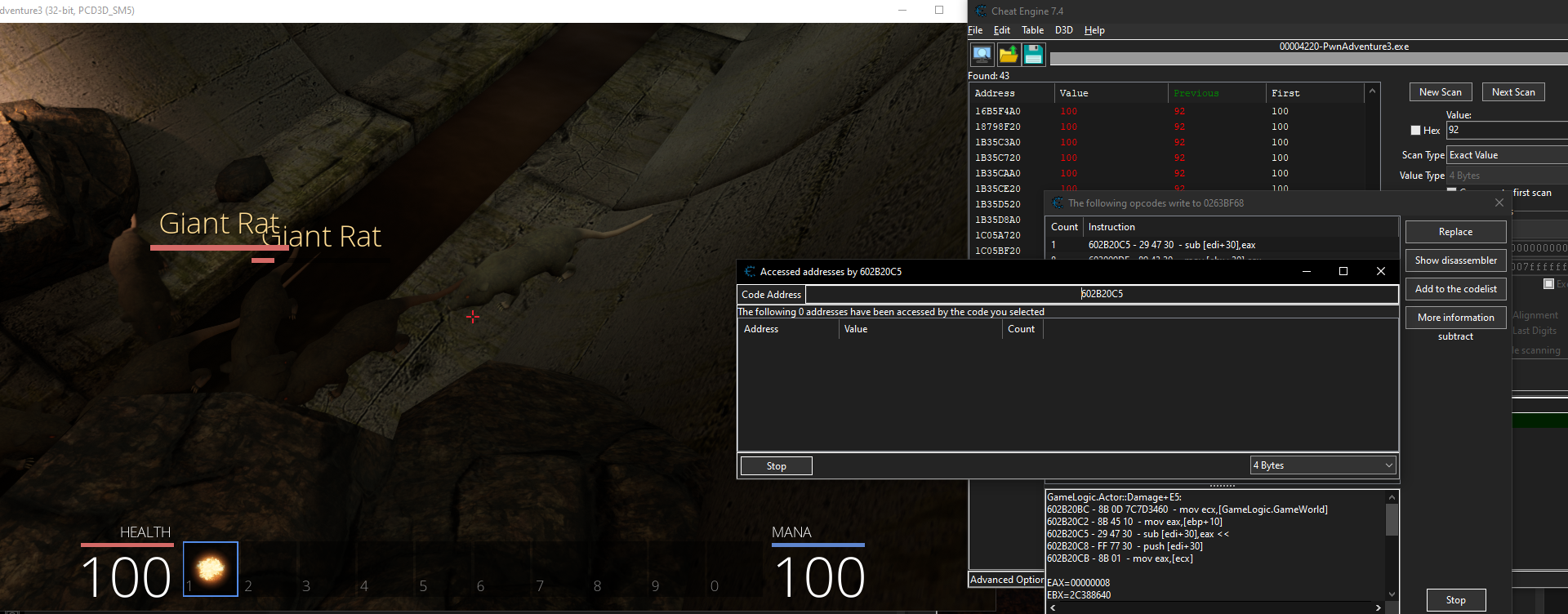Viewport: 1568px width, 614px height.
Task: Click Count column header in Accessed addresses
Action: pyautogui.click(x=1022, y=329)
